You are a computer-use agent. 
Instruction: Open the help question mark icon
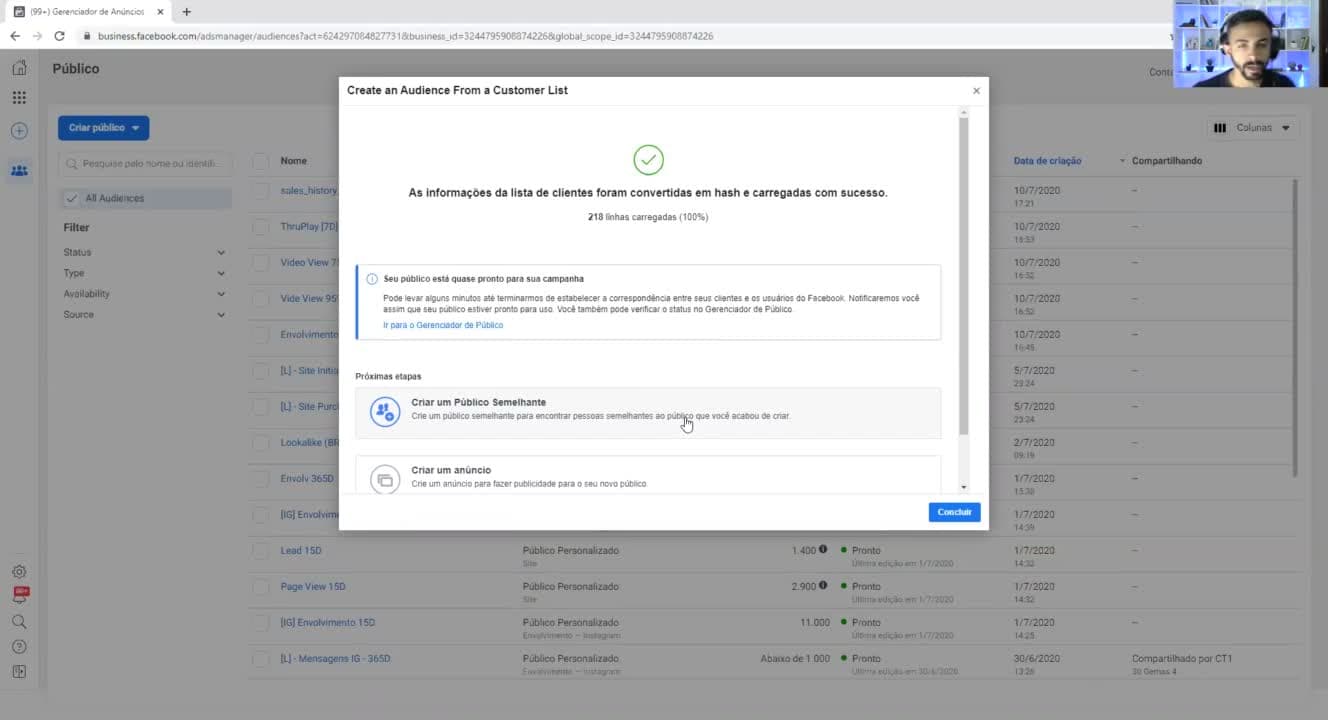[19, 647]
